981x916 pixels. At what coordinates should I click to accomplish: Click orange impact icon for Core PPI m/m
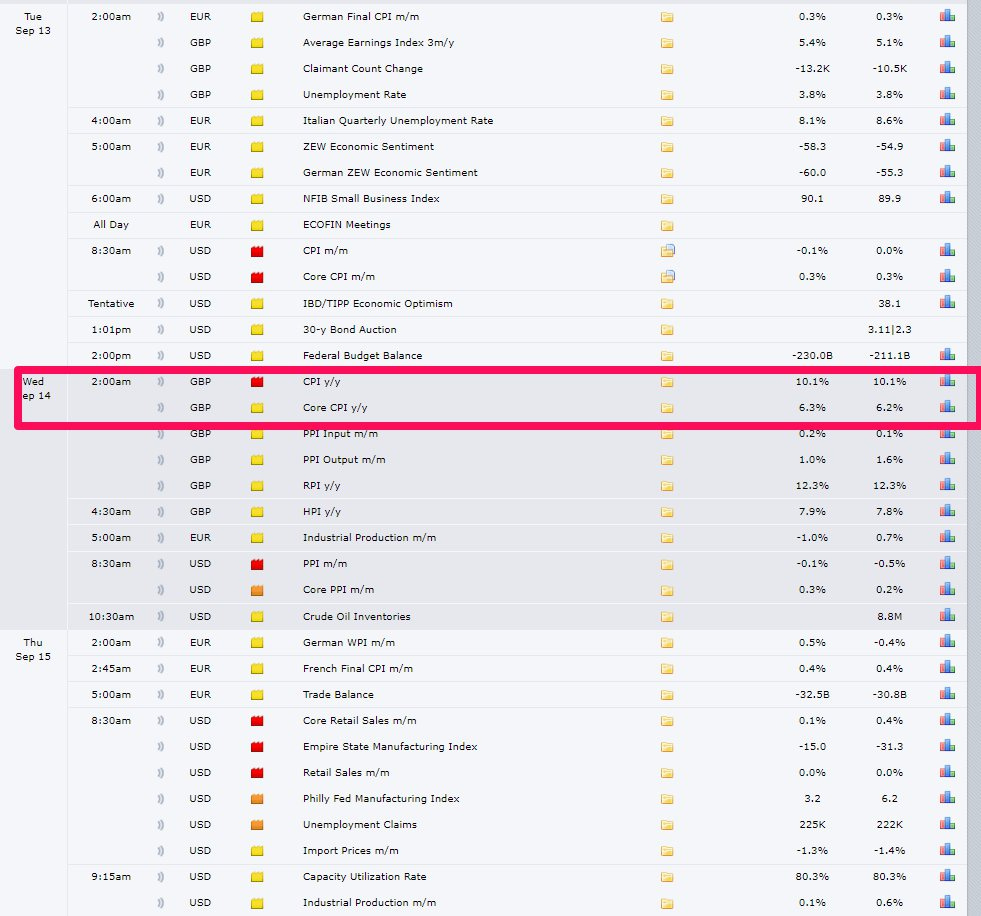pyautogui.click(x=257, y=590)
